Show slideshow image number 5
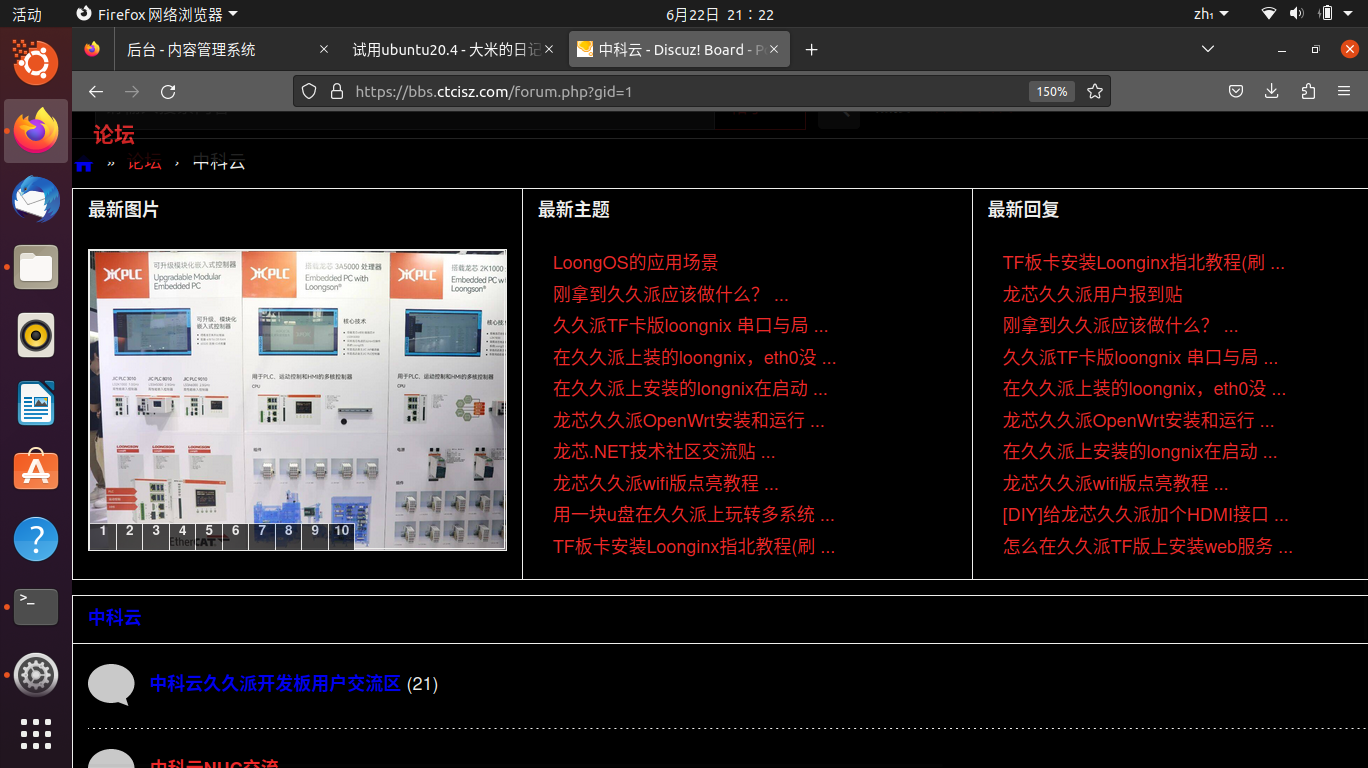 tap(209, 535)
